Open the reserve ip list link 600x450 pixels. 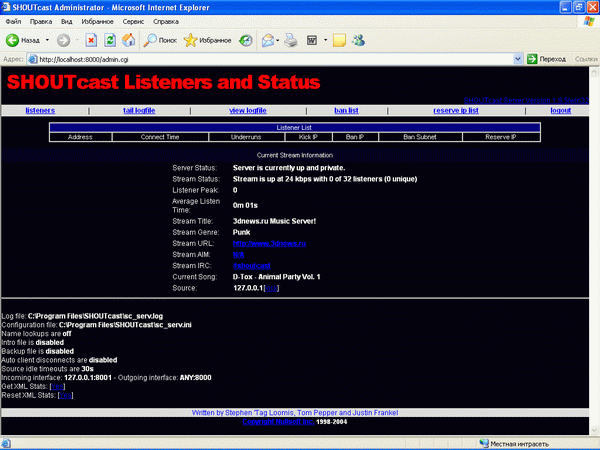pyautogui.click(x=456, y=110)
